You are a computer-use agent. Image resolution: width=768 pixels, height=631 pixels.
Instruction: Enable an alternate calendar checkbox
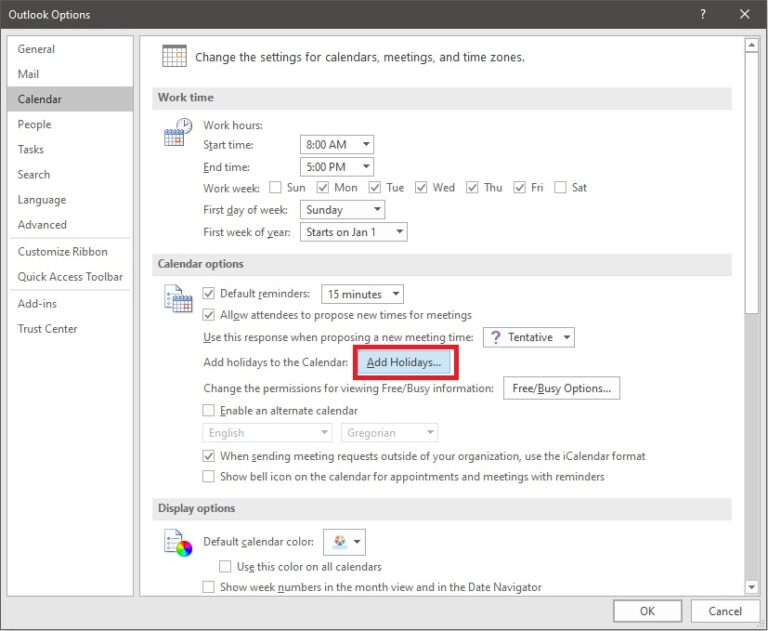click(x=209, y=410)
